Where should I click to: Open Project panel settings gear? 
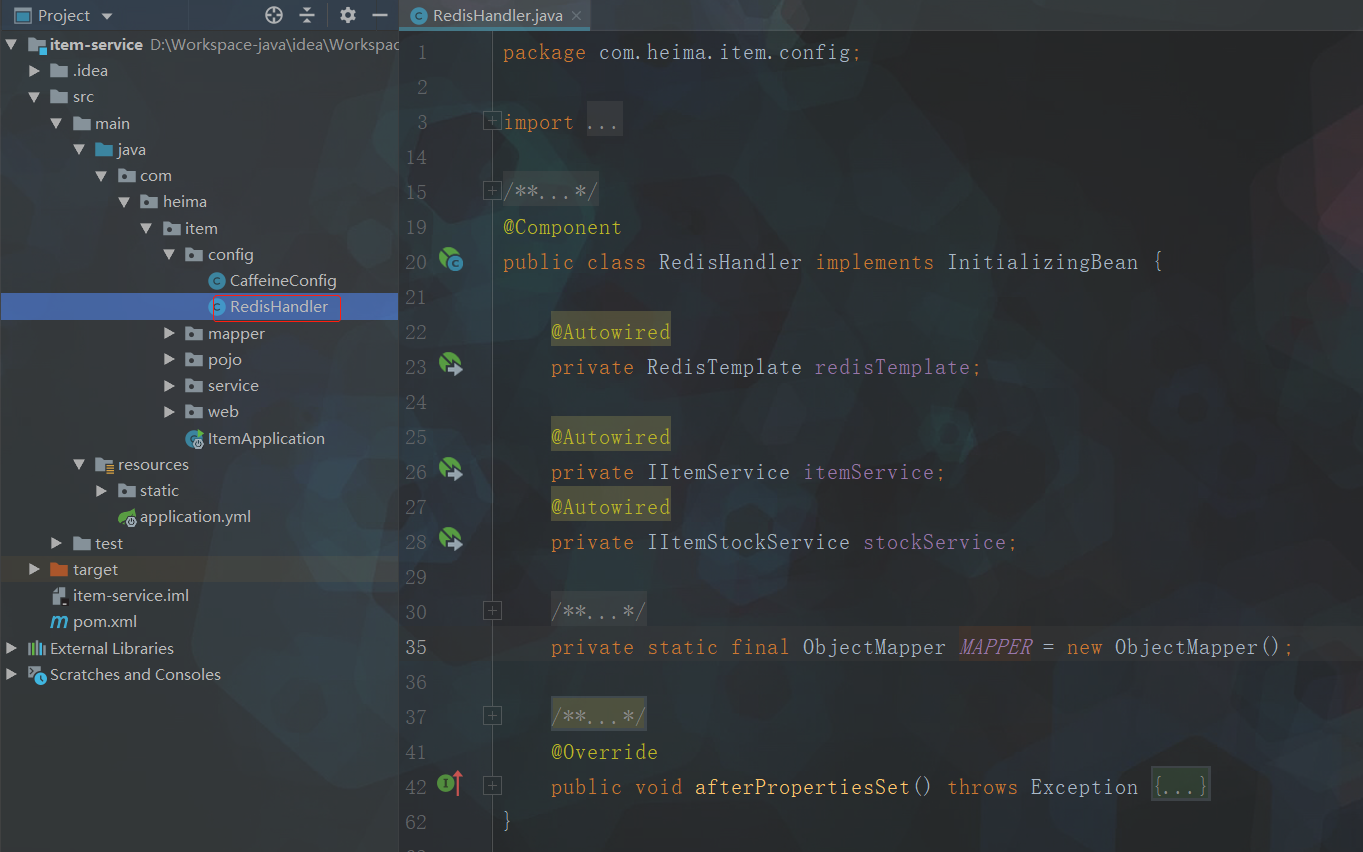tap(347, 15)
